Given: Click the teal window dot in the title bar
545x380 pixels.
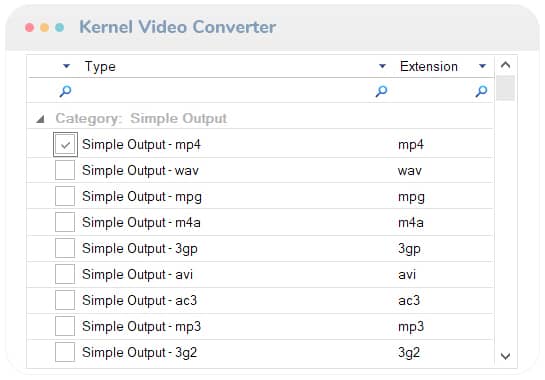Looking at the screenshot, I should click(59, 27).
